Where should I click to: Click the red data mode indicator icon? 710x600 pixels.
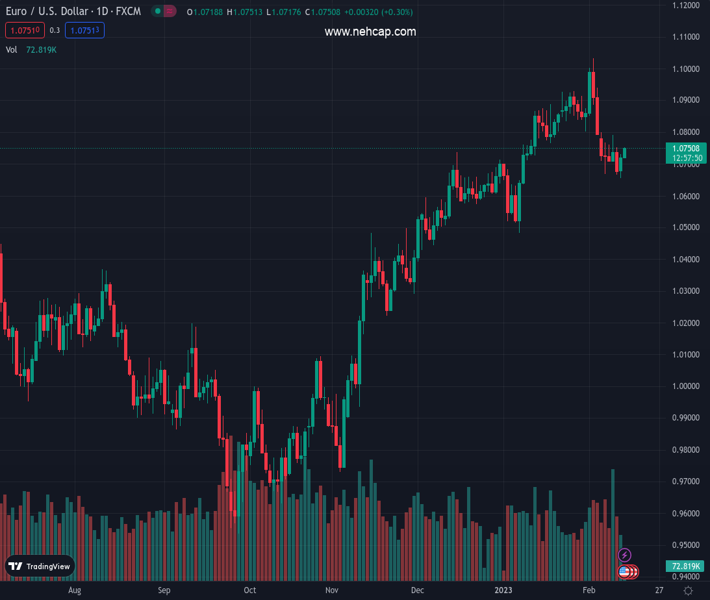(170, 12)
